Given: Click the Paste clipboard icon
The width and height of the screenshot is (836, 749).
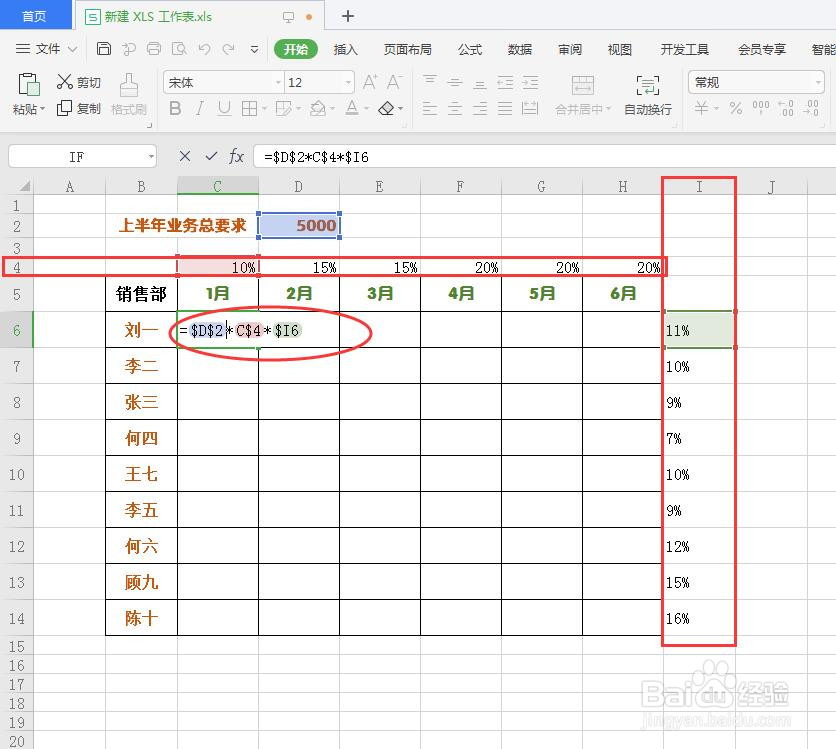Looking at the screenshot, I should [29, 84].
